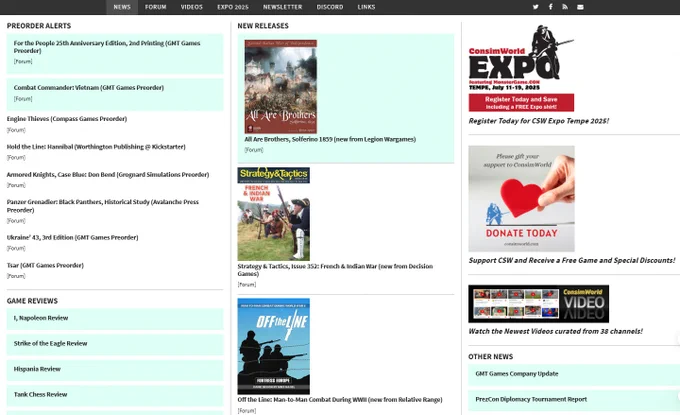Open Off the Line: Man-to-Man Combat title link
The height and width of the screenshot is (415, 680).
point(340,400)
